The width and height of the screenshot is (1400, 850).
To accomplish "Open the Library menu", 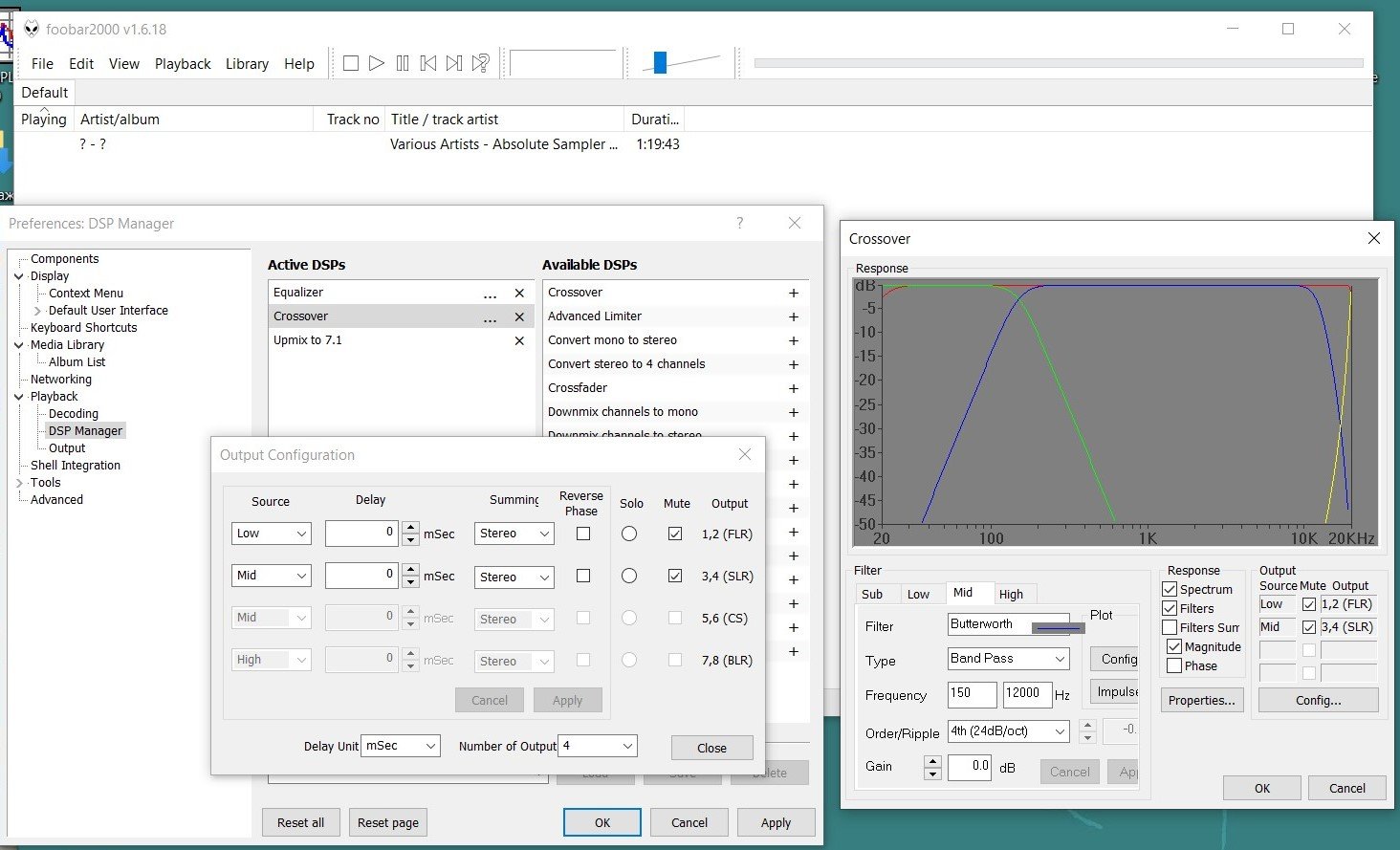I will pyautogui.click(x=247, y=63).
